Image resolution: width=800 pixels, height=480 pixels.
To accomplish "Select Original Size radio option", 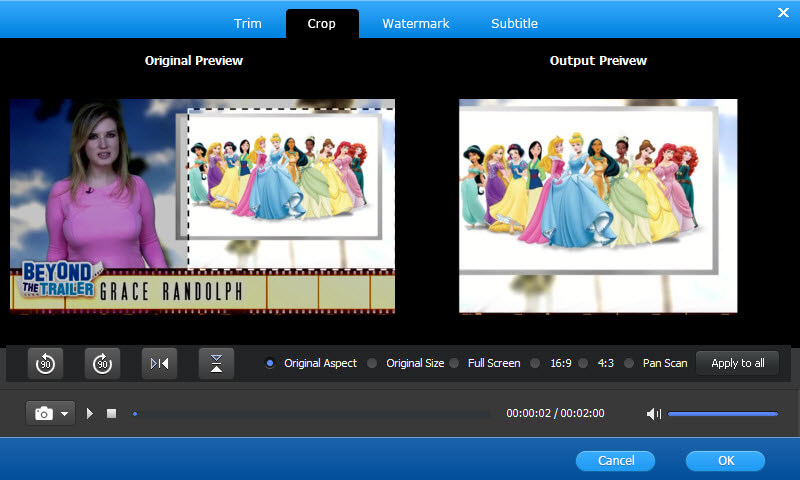I will pyautogui.click(x=372, y=363).
